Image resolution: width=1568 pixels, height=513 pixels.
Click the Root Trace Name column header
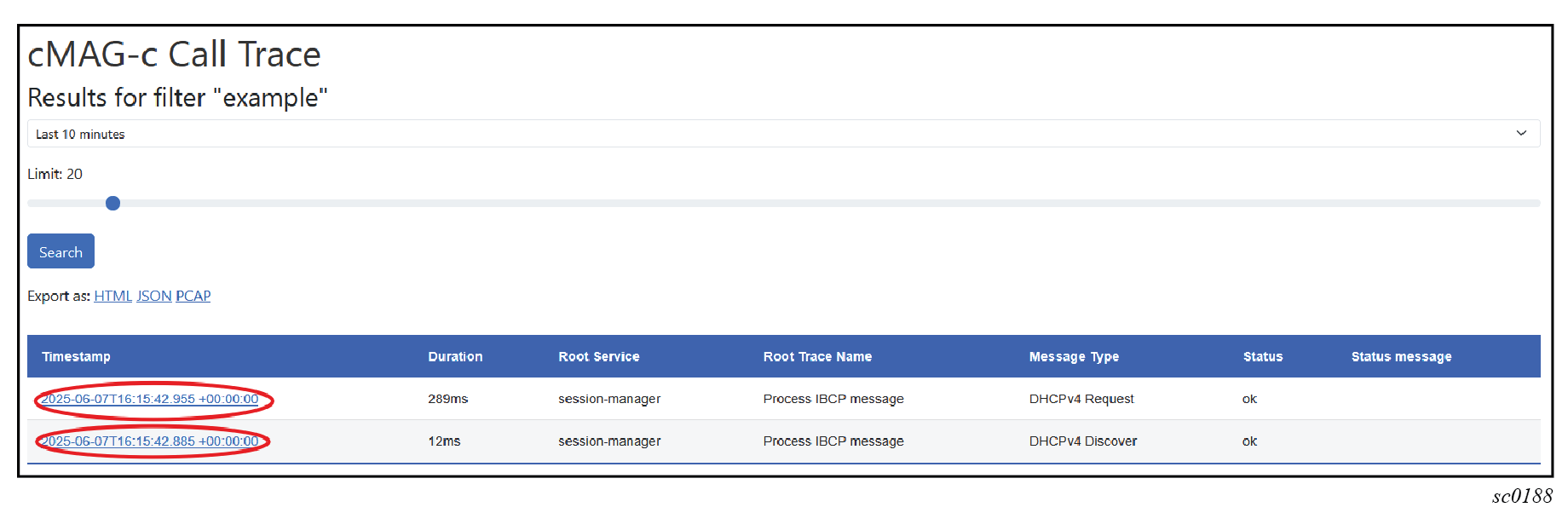tap(817, 357)
